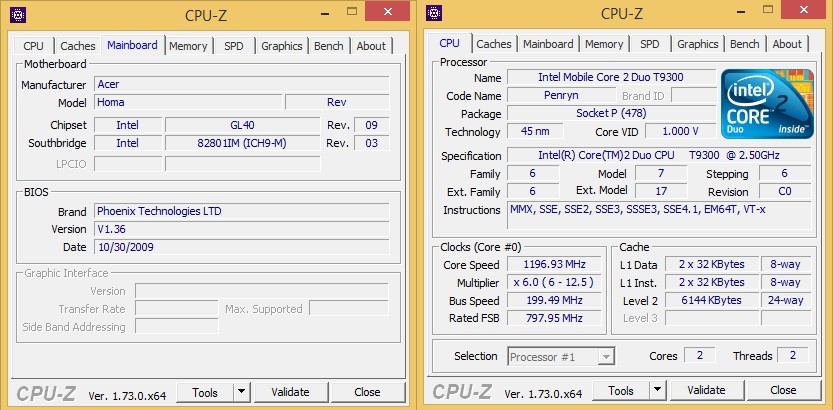
Task: Open Caches tab in left window
Action: click(78, 46)
